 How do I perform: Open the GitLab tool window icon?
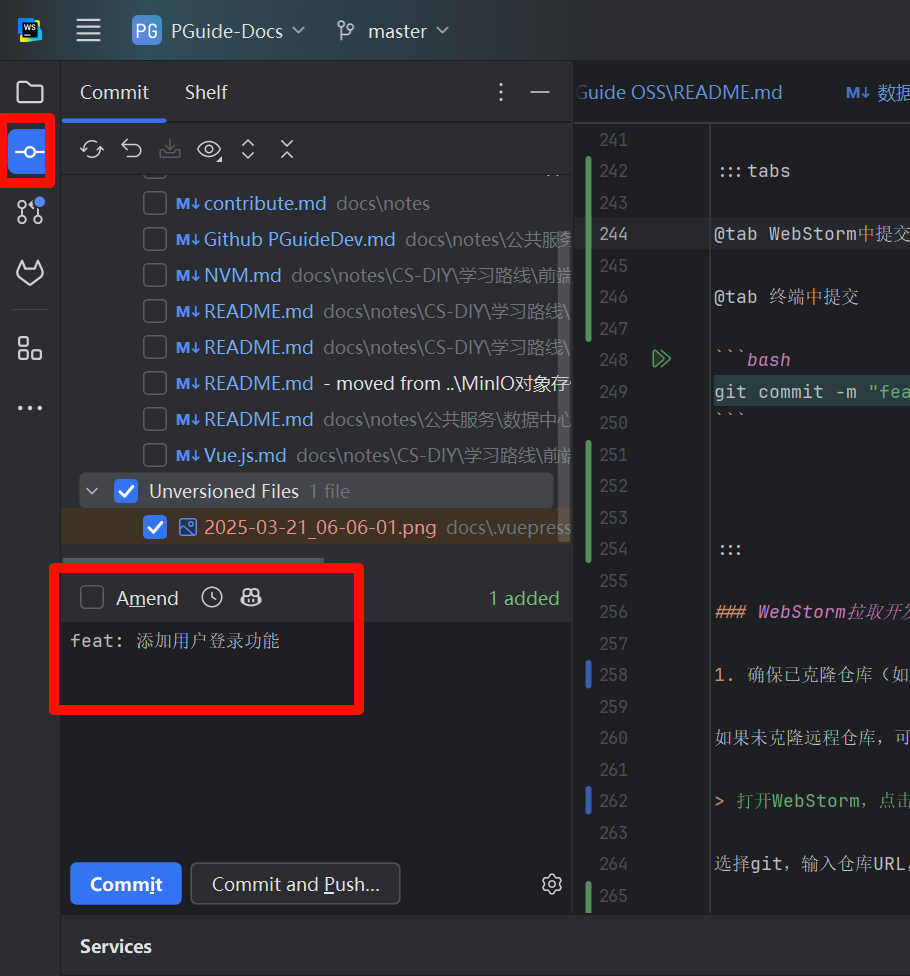click(30, 272)
